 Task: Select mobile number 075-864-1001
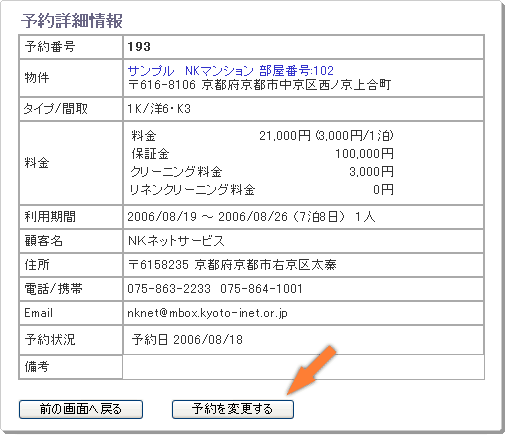(x=261, y=289)
